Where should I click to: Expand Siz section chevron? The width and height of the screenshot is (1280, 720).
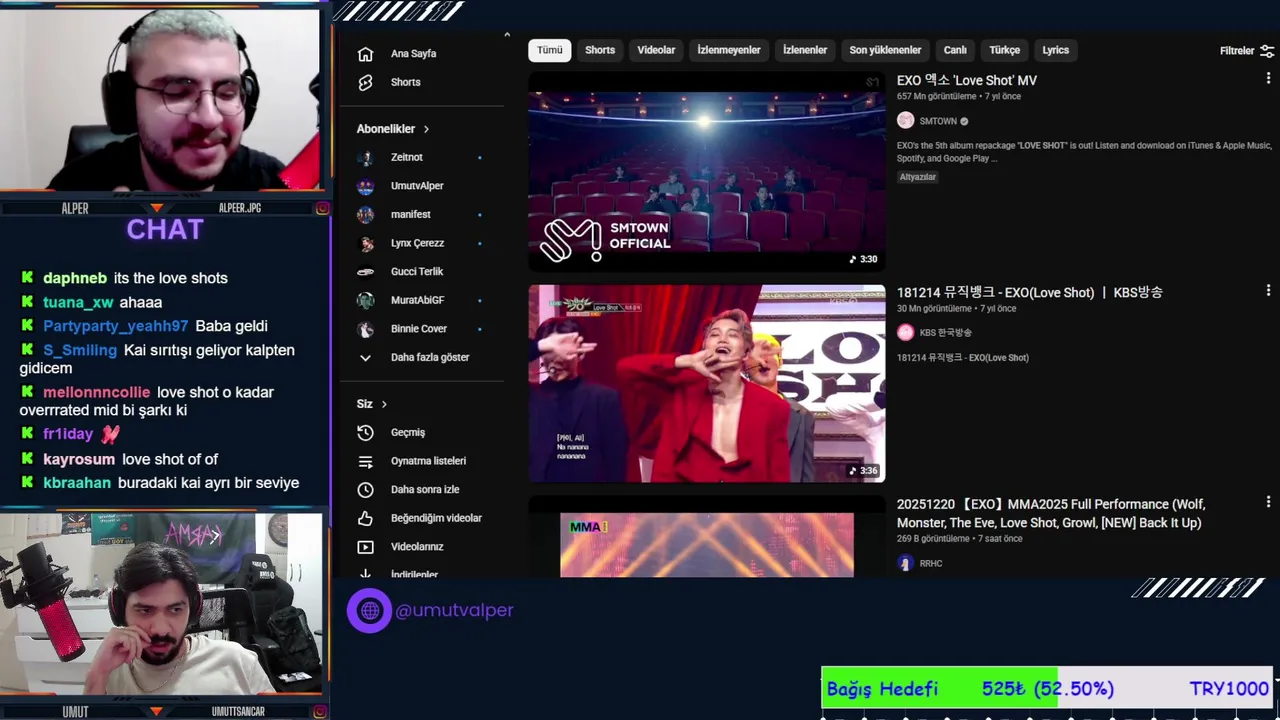(x=384, y=404)
